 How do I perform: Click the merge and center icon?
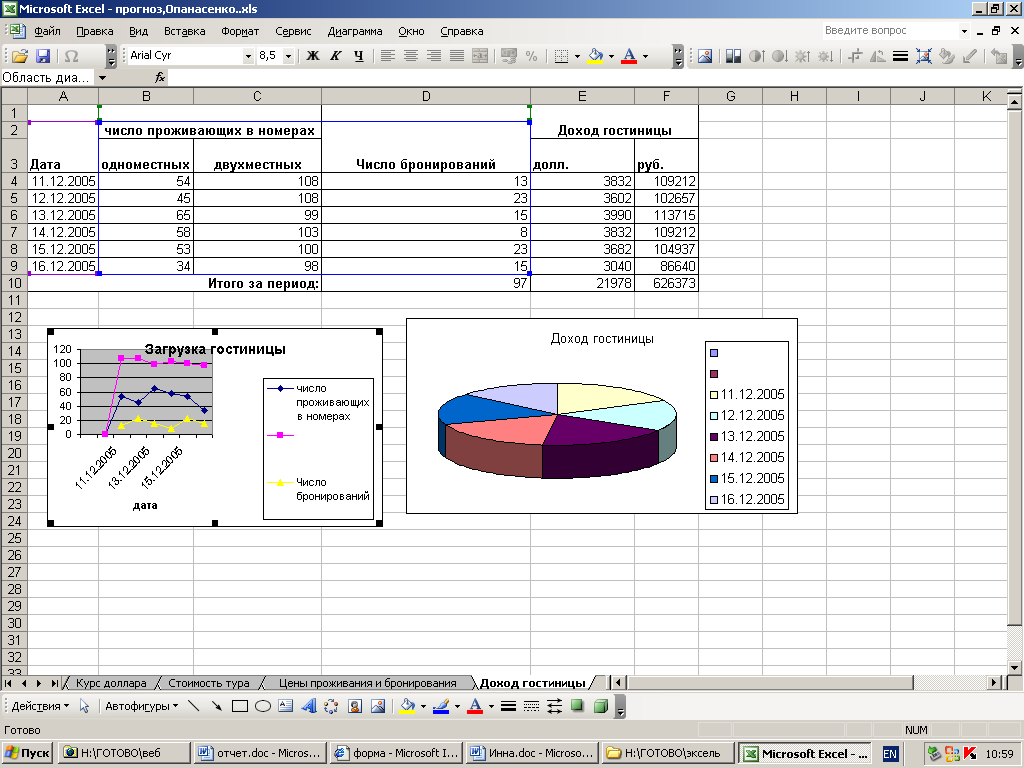[x=480, y=56]
